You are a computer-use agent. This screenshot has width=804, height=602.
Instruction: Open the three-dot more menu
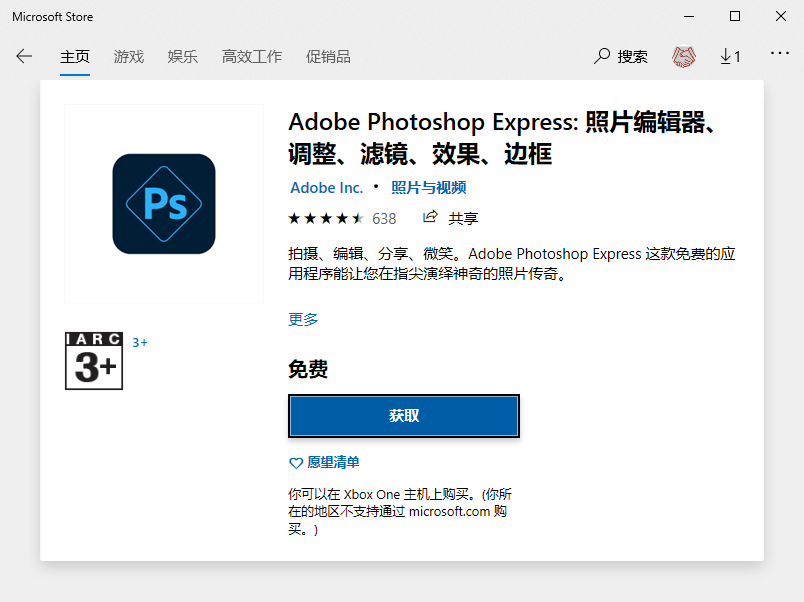[x=779, y=53]
